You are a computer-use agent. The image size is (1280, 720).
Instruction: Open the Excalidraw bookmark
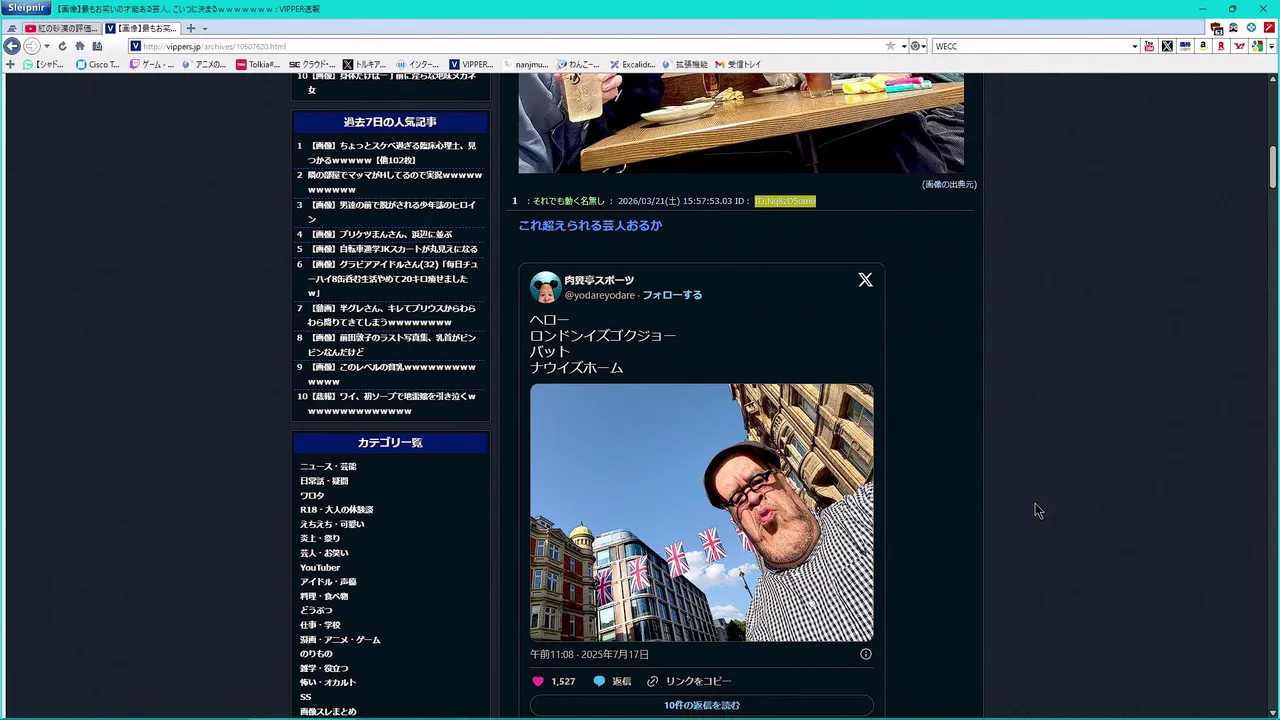click(x=632, y=64)
